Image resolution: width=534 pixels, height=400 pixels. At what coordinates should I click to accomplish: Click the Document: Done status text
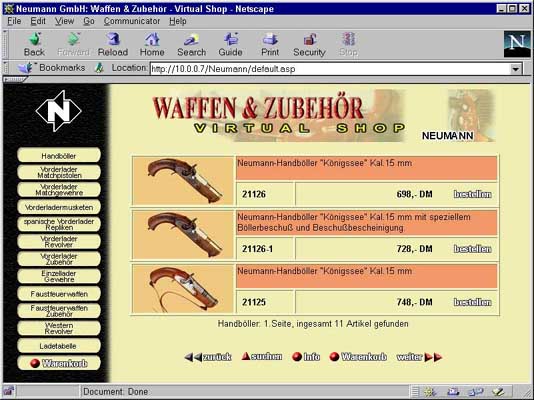pos(115,392)
